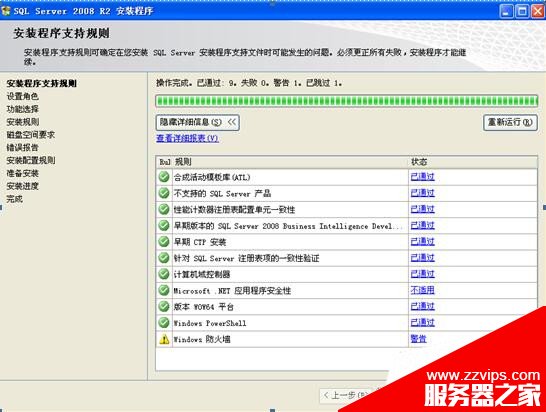Click 重新运行 button to rerun checks
Image resolution: width=546 pixels, height=412 pixels.
510,122
